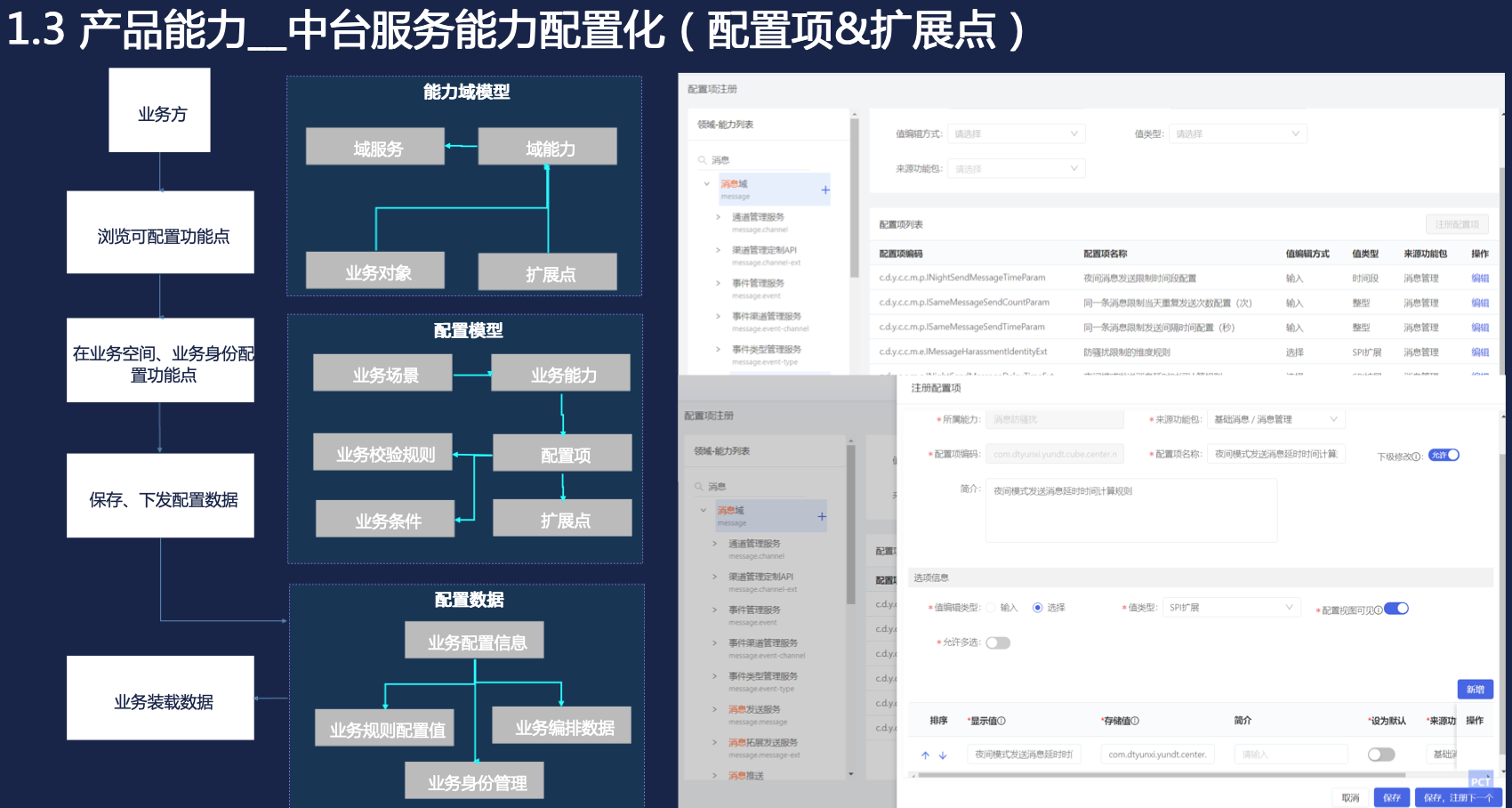1512x808 pixels.
Task: Select the 业务配置信息 box in 配置数据
Action: [474, 640]
